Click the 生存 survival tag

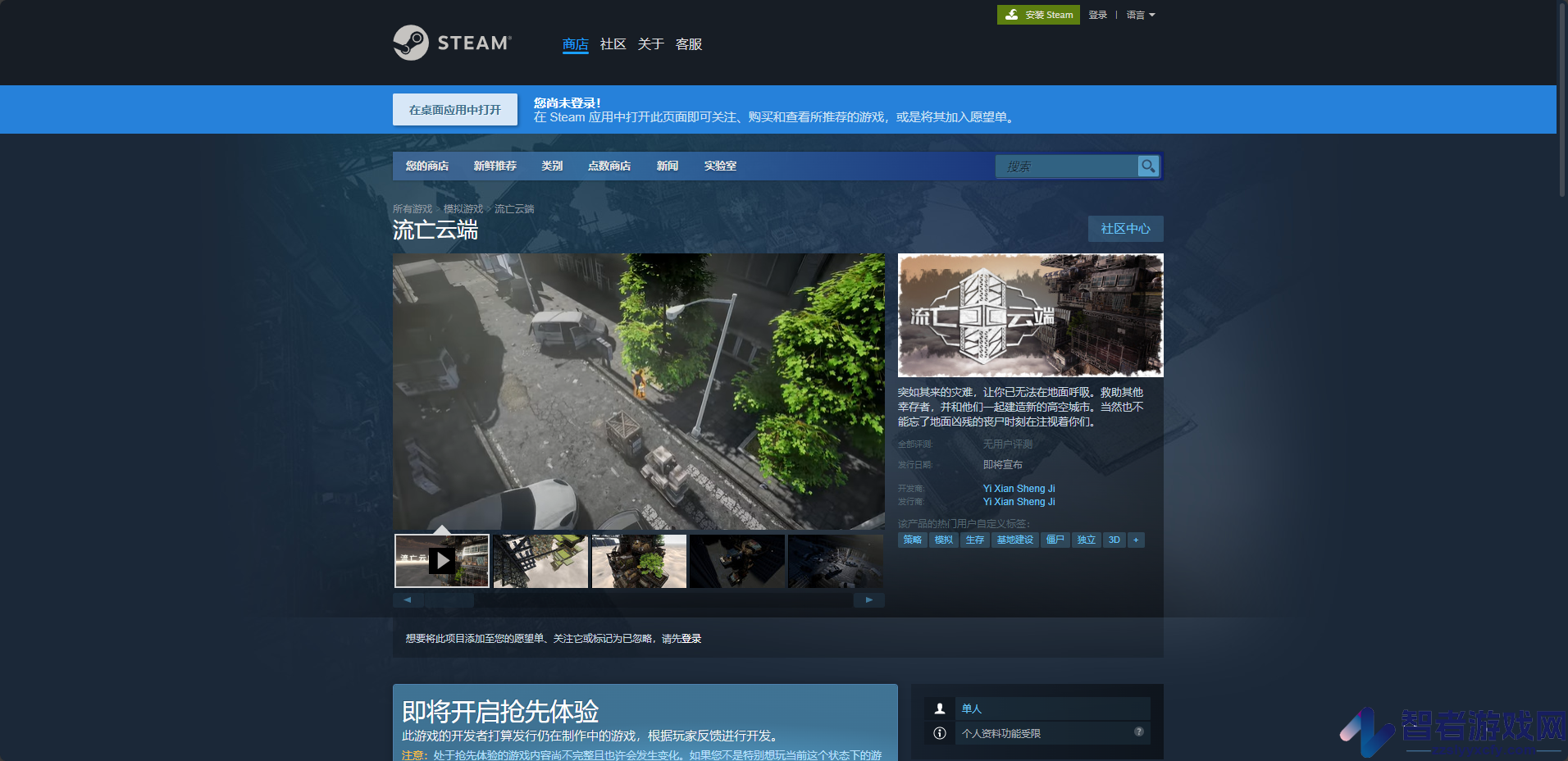pyautogui.click(x=975, y=540)
